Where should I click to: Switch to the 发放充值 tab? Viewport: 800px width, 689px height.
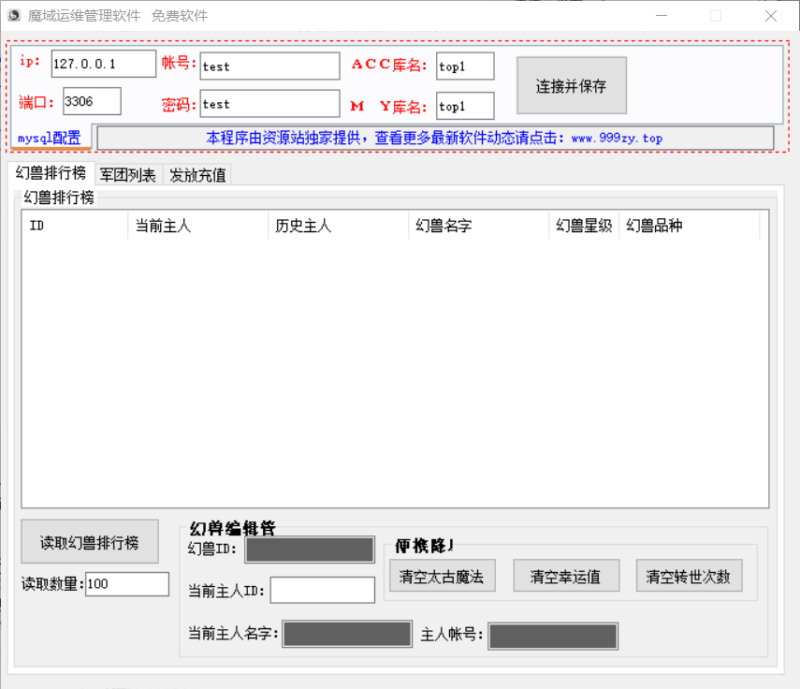click(x=197, y=175)
